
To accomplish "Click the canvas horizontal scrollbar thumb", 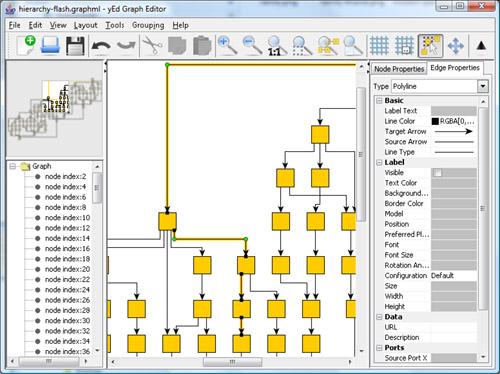I will (x=232, y=362).
